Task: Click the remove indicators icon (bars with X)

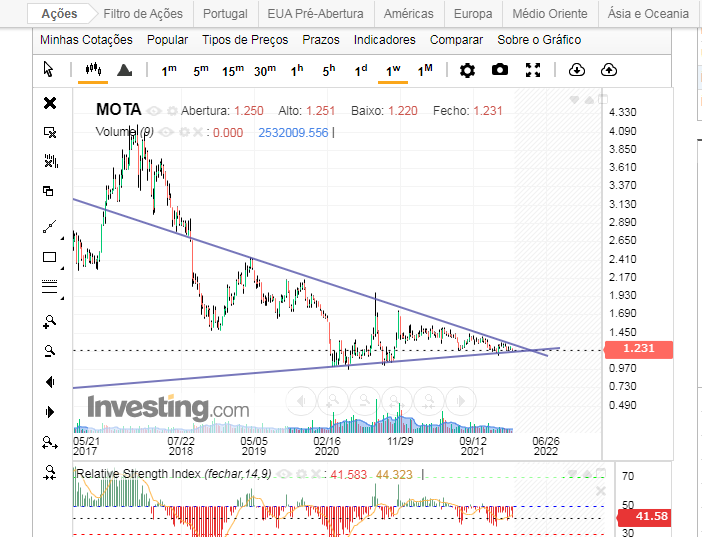Action: (51, 161)
